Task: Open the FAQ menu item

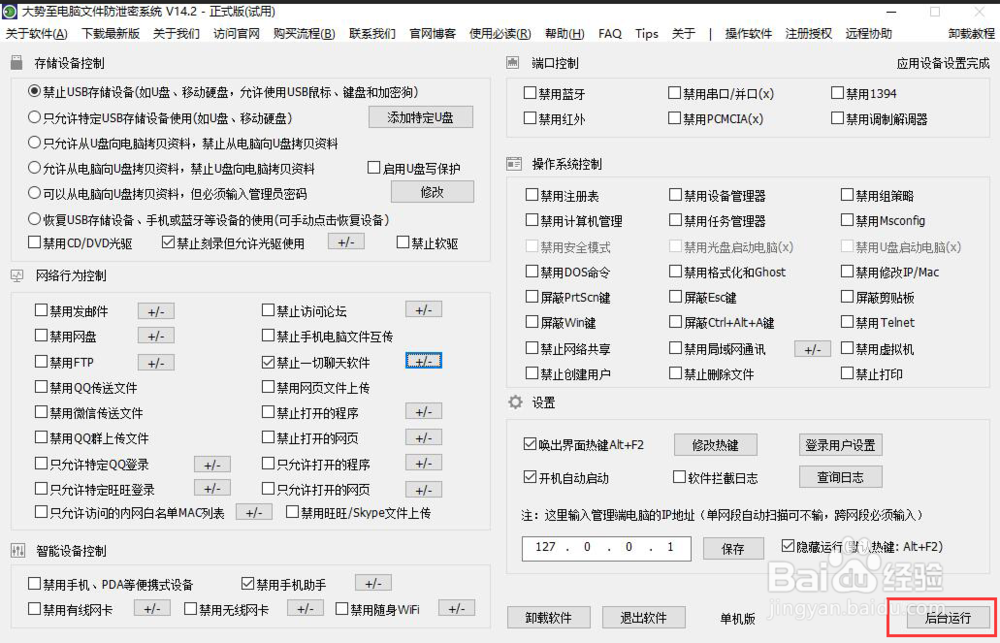Action: pyautogui.click(x=610, y=33)
